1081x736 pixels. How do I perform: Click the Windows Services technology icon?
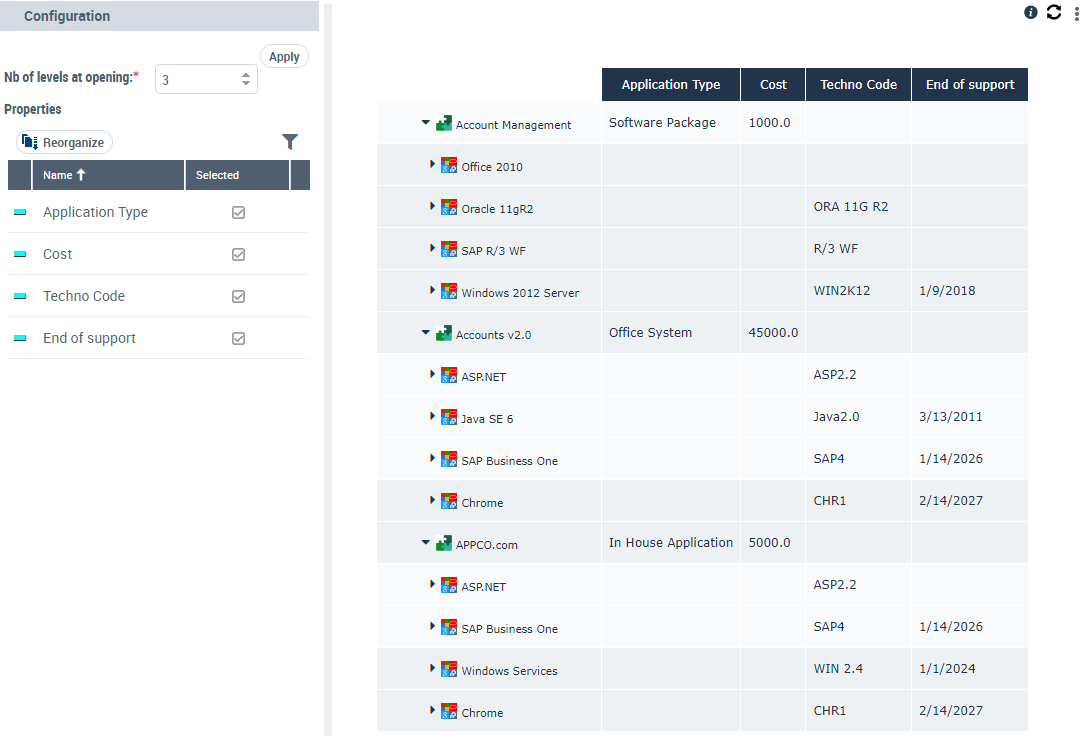449,670
